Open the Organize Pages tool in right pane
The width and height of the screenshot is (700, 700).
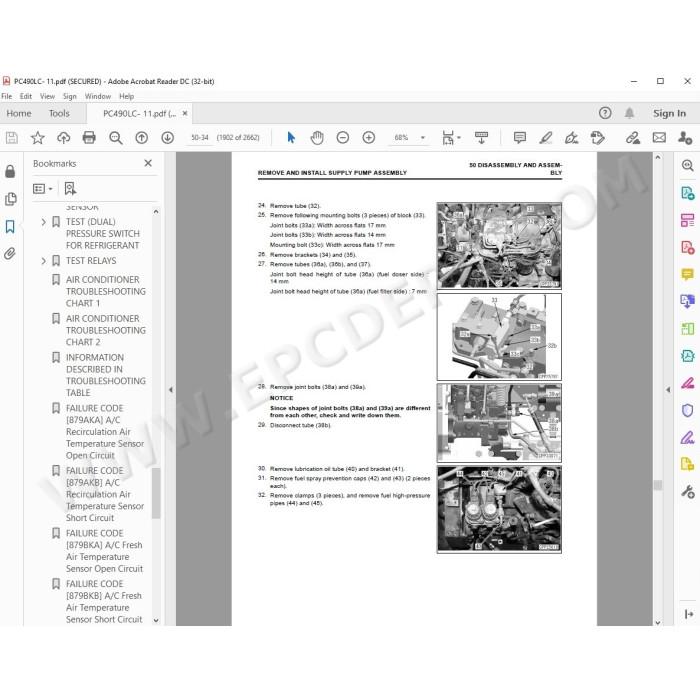click(x=688, y=329)
